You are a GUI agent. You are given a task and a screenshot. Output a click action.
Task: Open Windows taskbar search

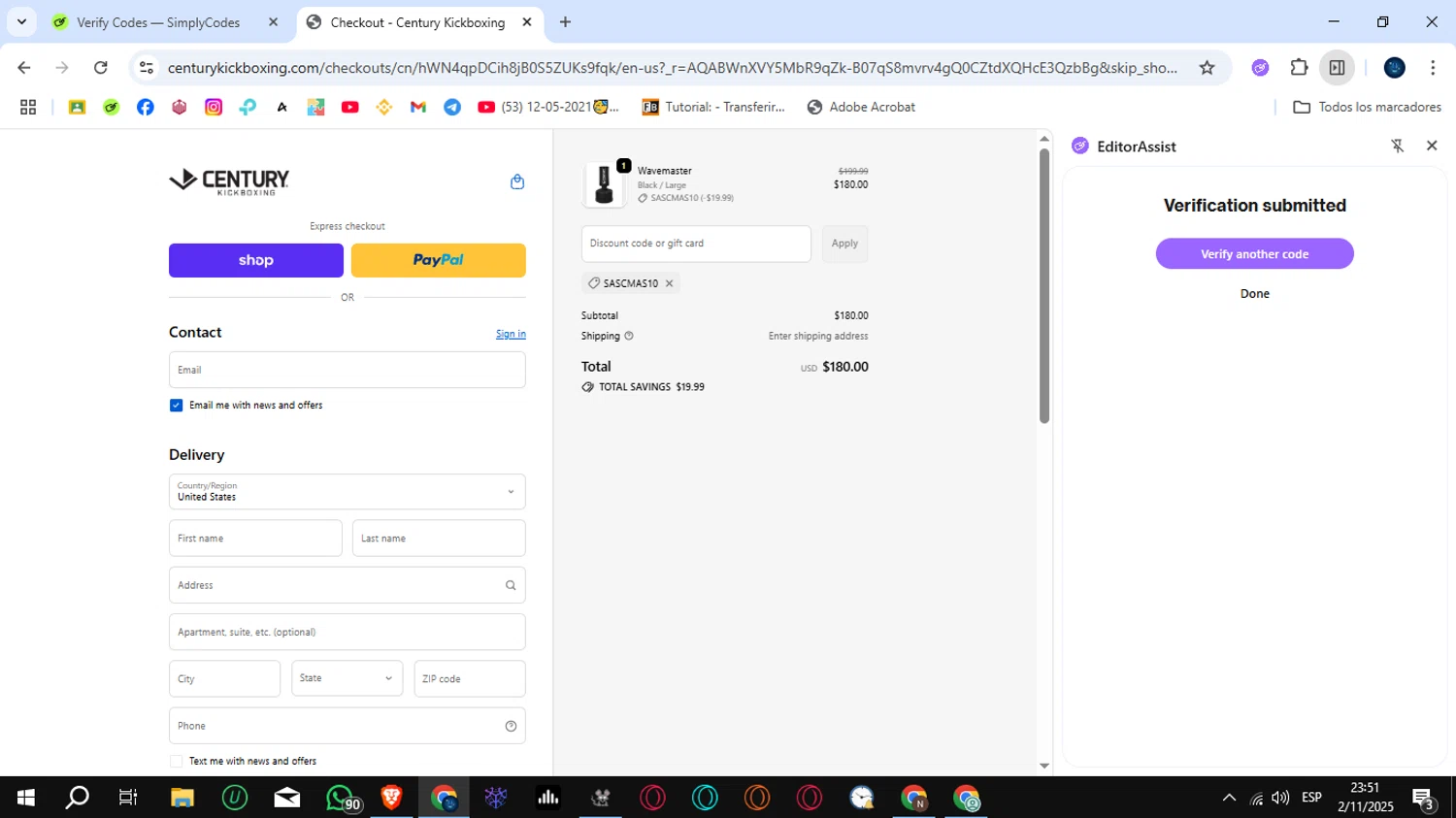pos(77,798)
